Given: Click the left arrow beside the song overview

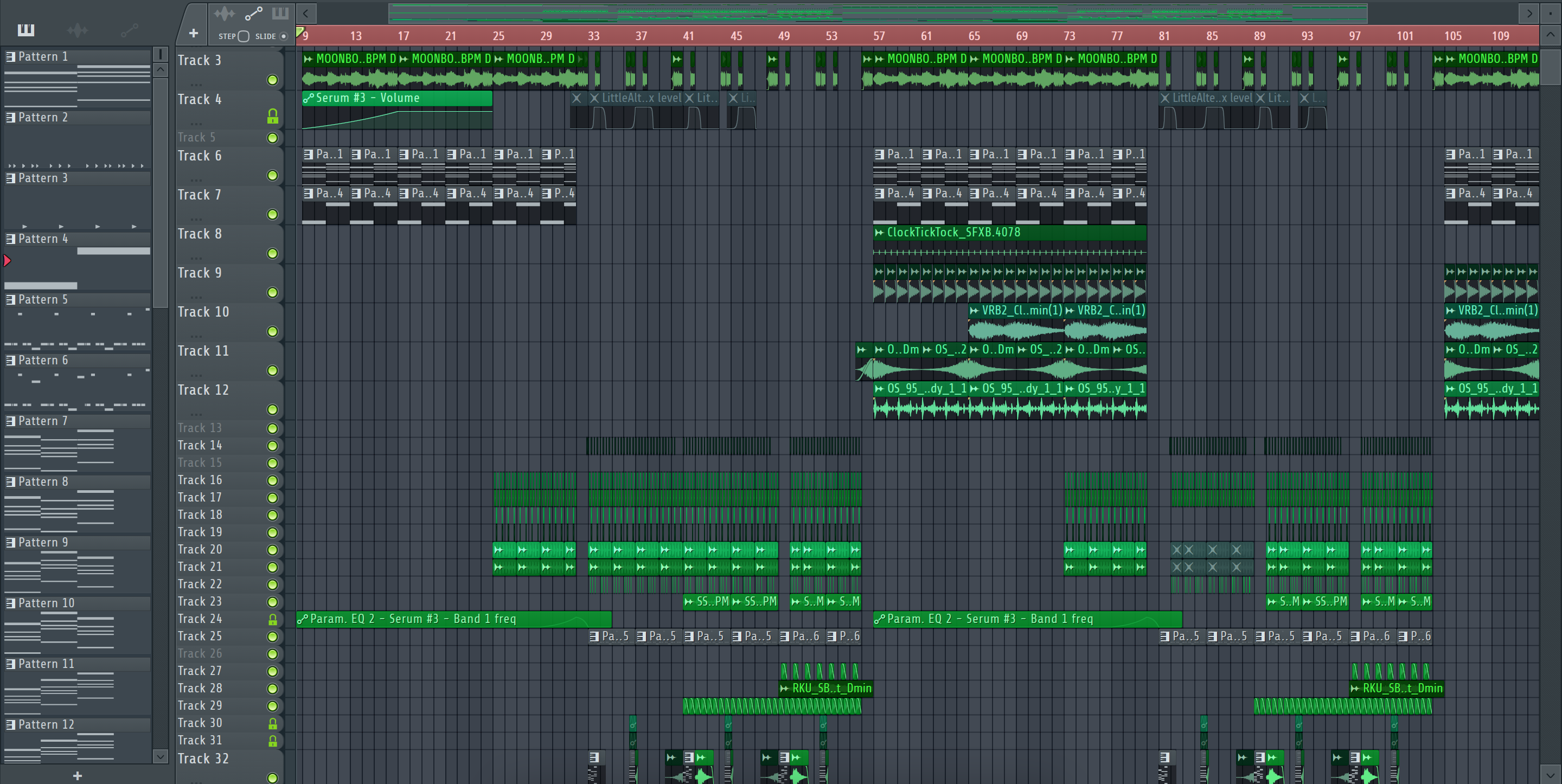Looking at the screenshot, I should pyautogui.click(x=305, y=12).
